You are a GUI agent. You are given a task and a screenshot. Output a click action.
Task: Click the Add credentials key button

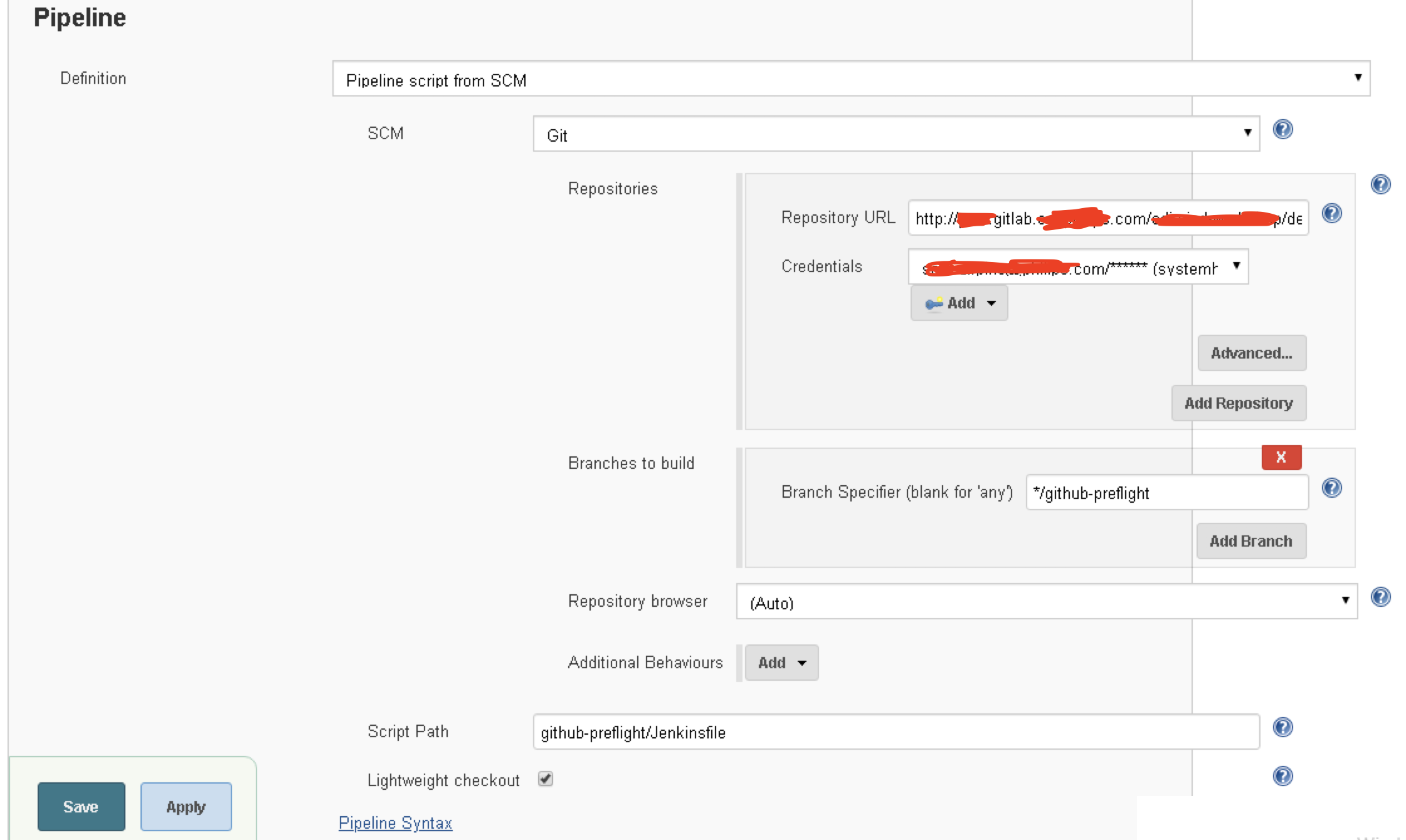tap(959, 303)
